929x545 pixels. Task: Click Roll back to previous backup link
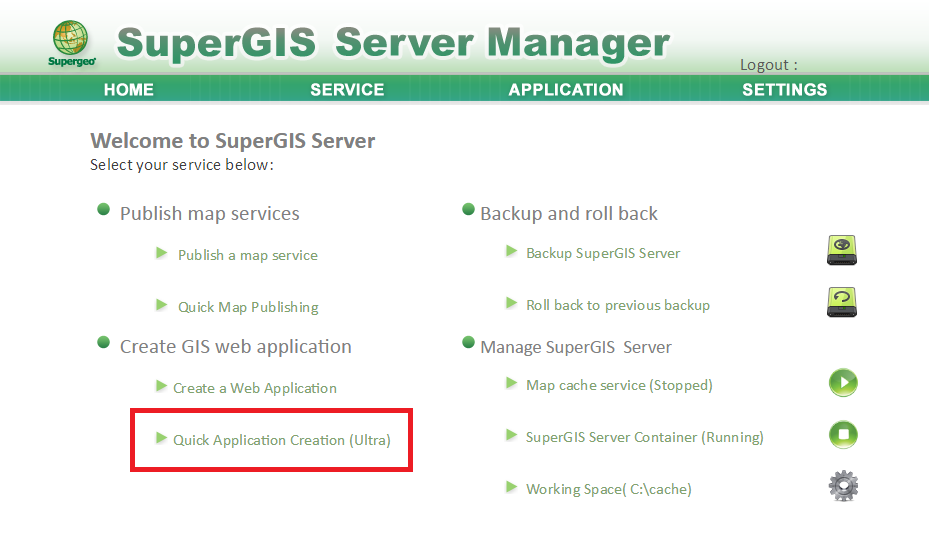click(618, 305)
